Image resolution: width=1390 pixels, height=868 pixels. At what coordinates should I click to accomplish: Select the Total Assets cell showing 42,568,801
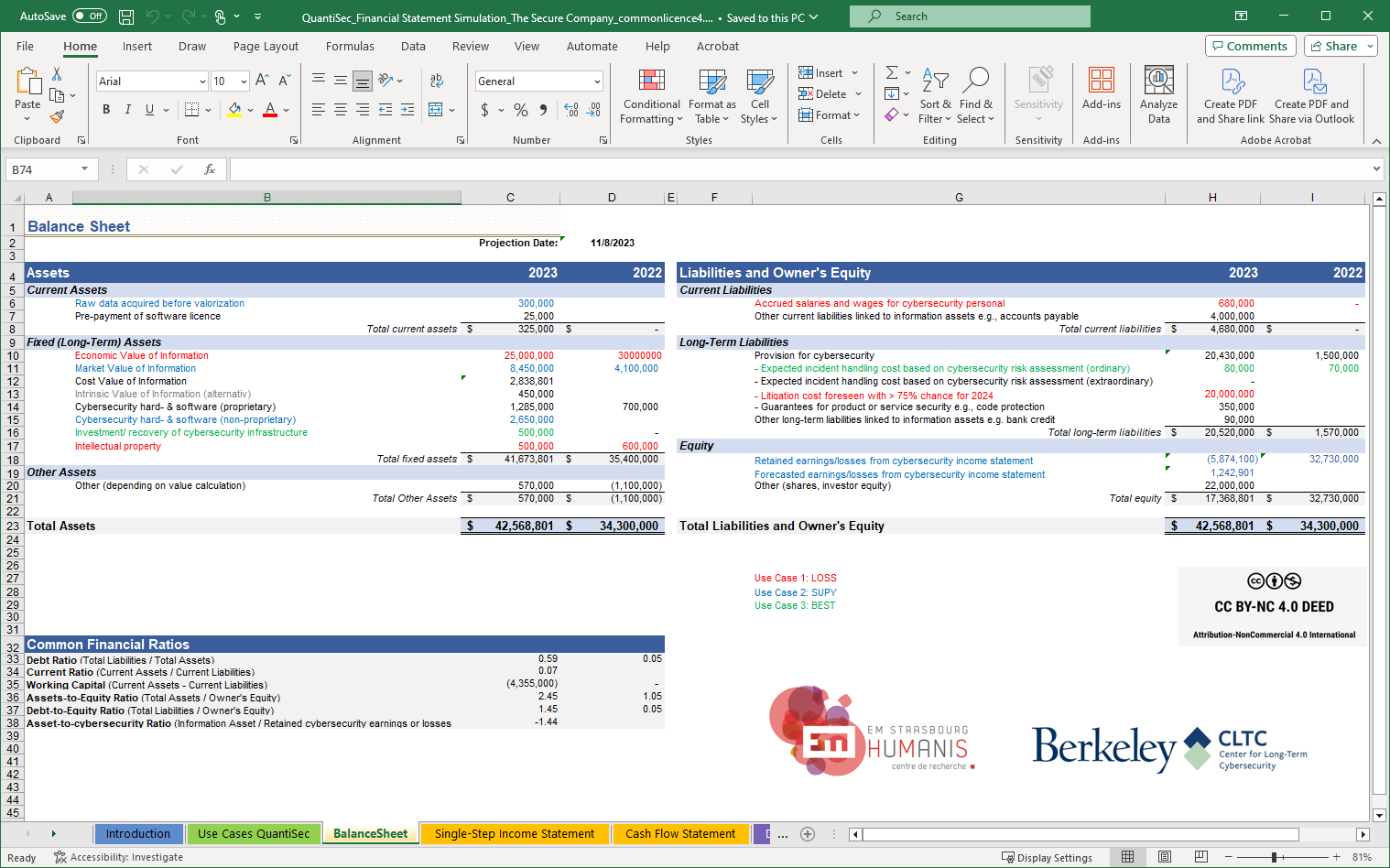pyautogui.click(x=510, y=526)
